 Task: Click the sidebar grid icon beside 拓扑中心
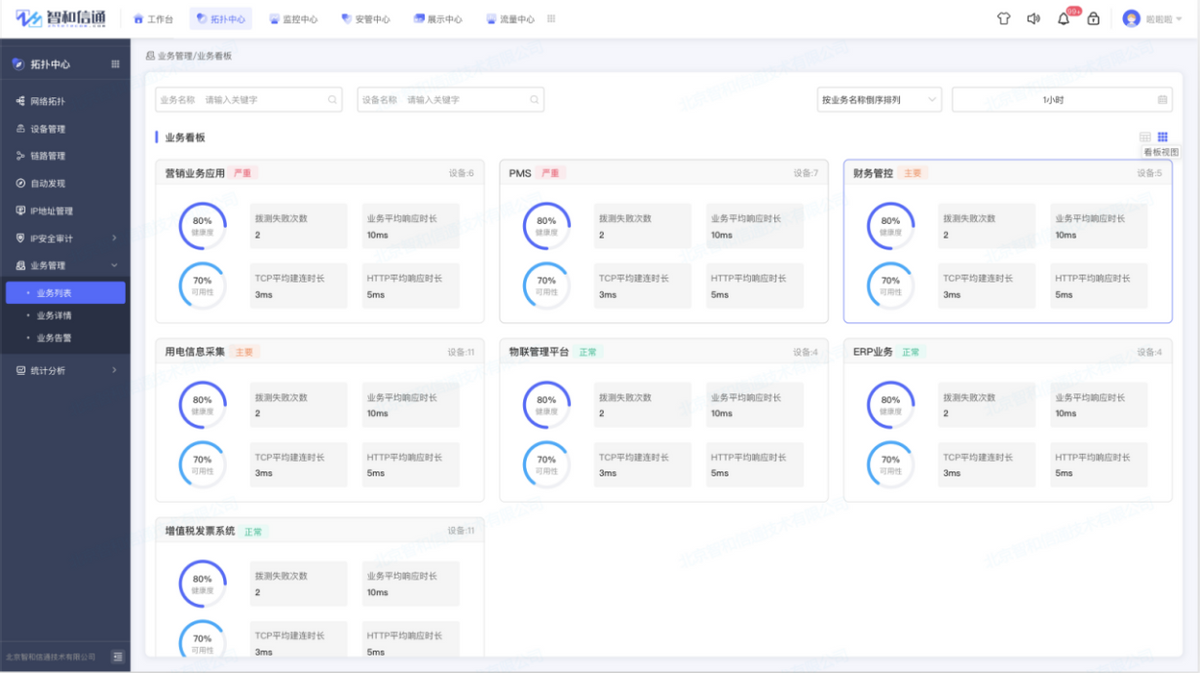(115, 64)
